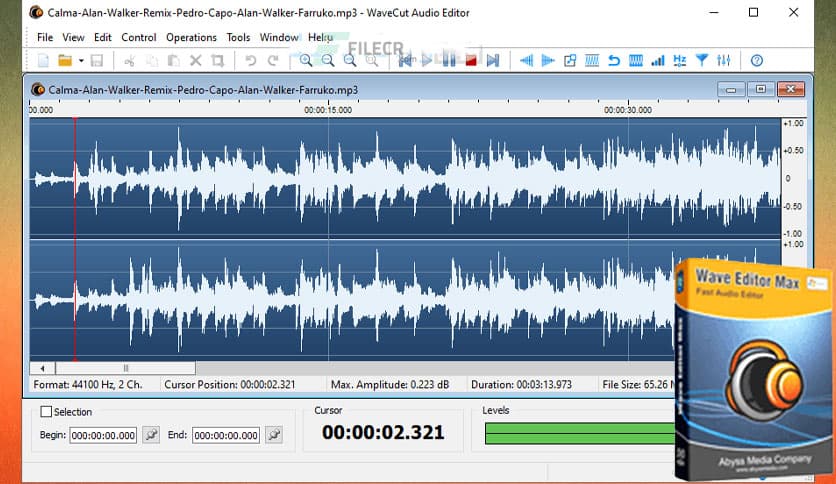Screen dimensions: 836x484
Task: Click the horizontal scrollbar left arrow
Action: tap(42, 368)
